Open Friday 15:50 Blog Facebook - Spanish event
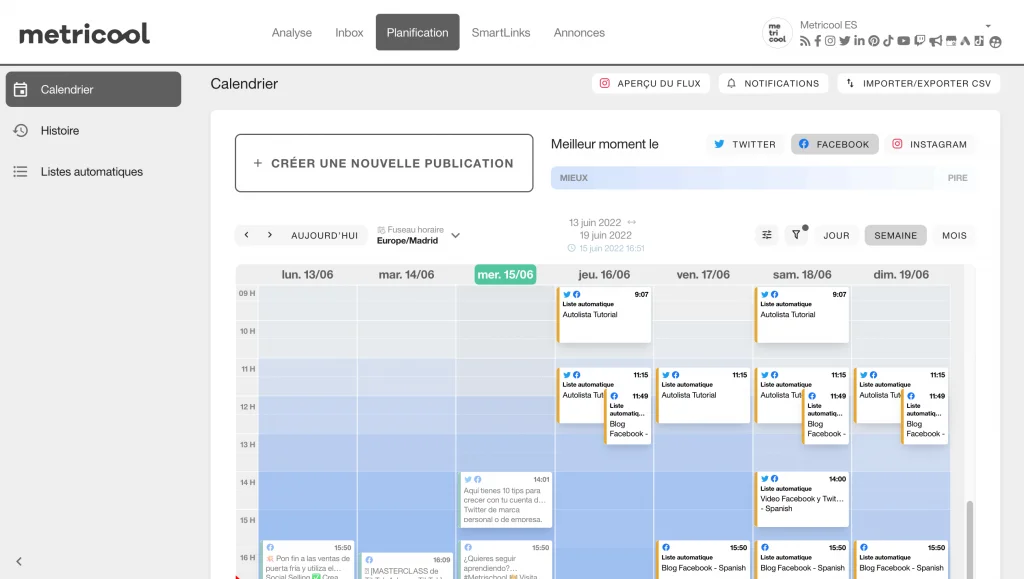 coord(703,559)
